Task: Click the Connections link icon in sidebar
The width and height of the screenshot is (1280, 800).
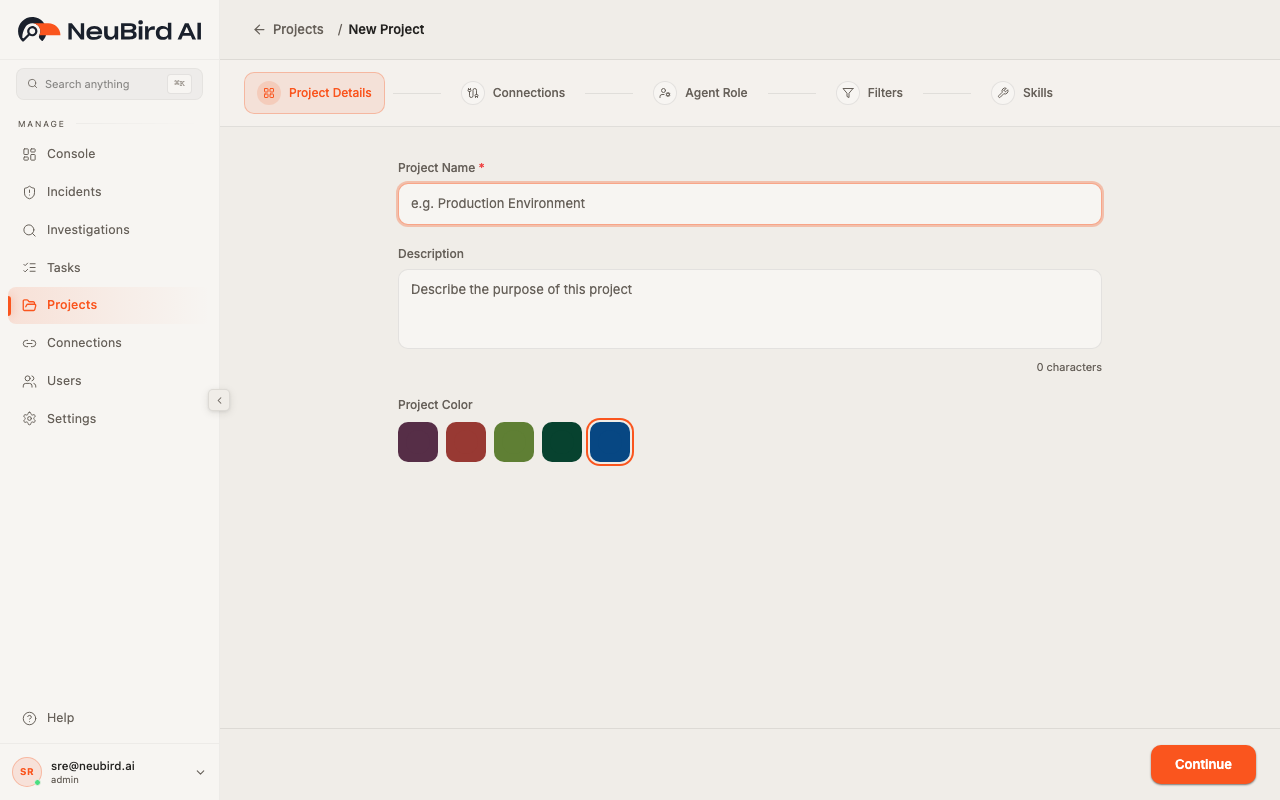Action: [29, 342]
